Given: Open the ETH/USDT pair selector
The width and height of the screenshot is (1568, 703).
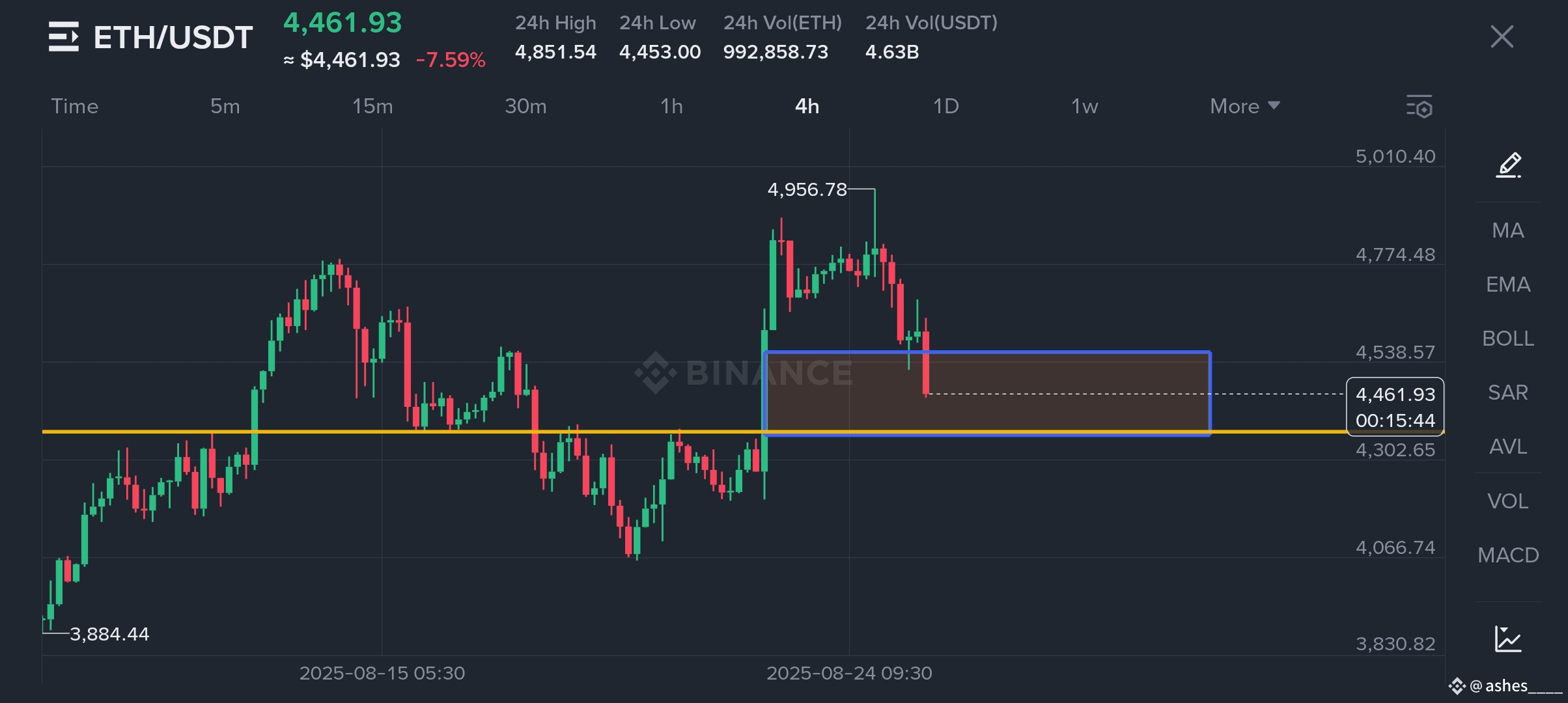Looking at the screenshot, I should [x=173, y=37].
